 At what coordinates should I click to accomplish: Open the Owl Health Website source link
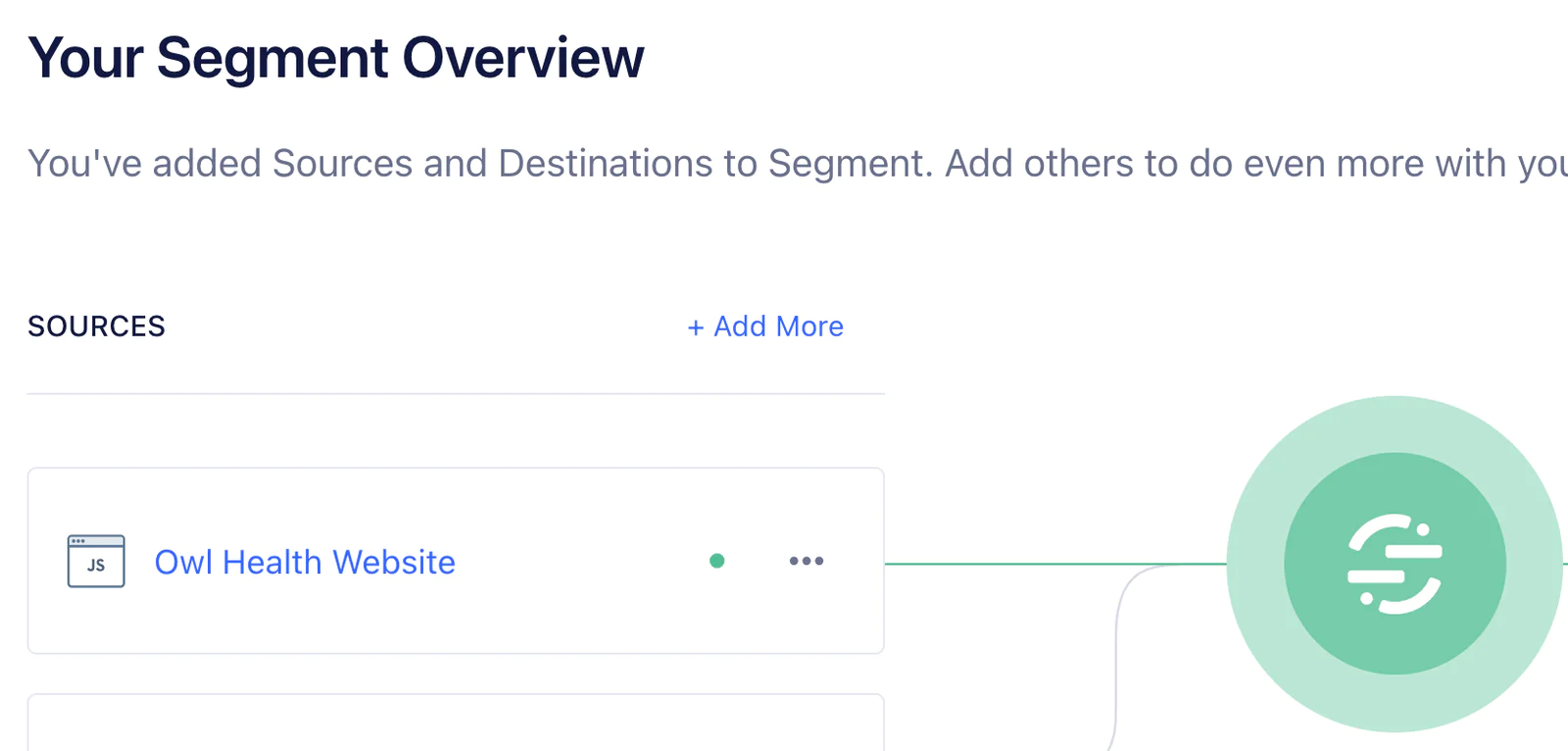click(x=305, y=562)
